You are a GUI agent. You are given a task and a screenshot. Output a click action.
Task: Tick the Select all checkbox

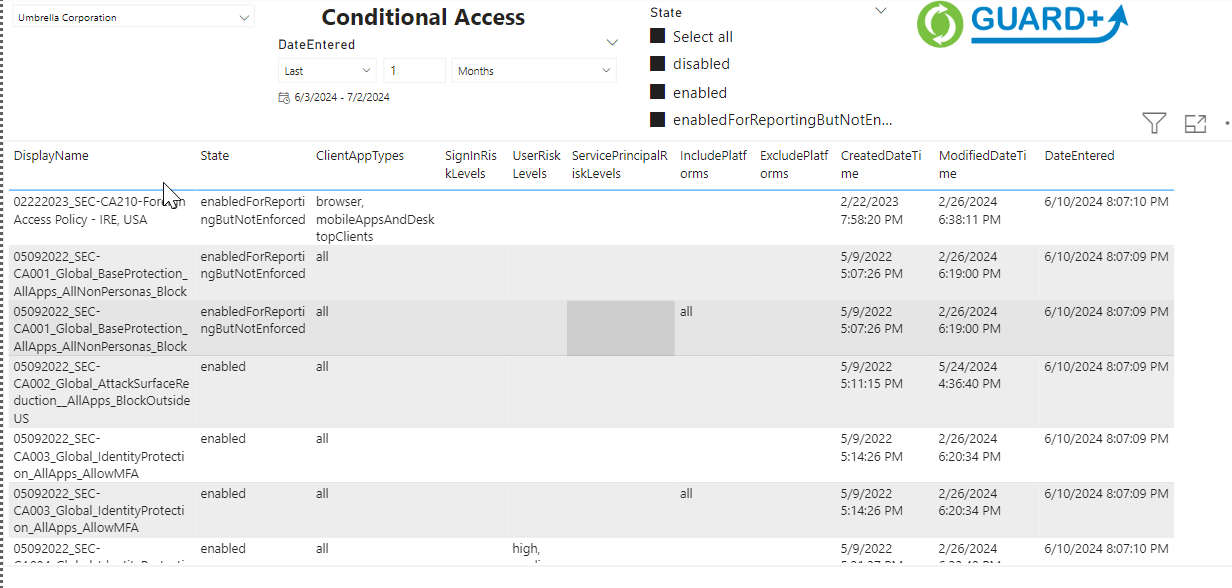(658, 36)
